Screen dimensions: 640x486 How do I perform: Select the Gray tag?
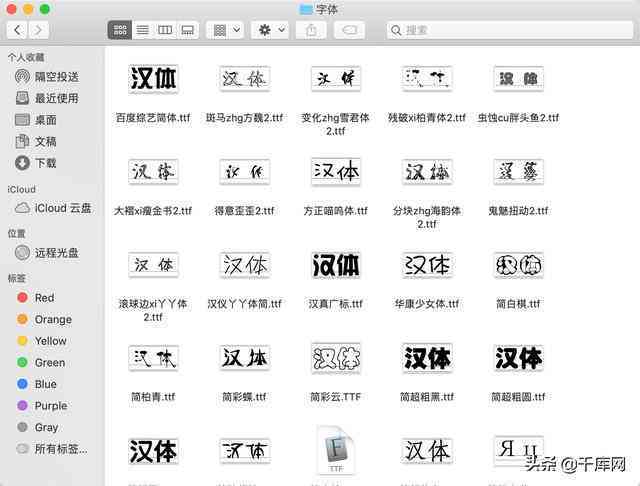tap(38, 428)
